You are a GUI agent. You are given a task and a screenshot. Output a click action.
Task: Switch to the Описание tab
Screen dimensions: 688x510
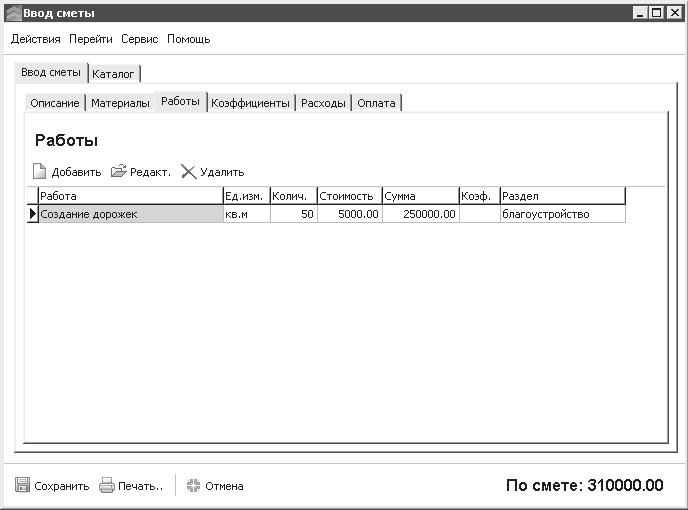[54, 103]
